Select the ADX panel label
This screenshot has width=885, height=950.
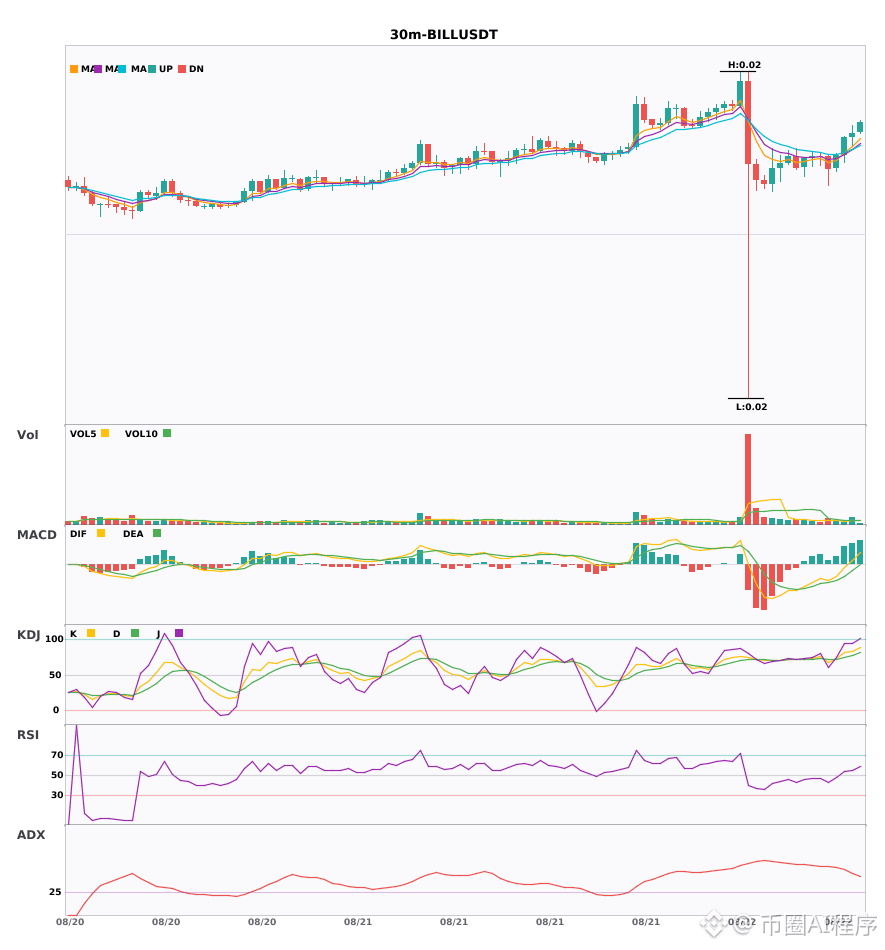pos(31,835)
